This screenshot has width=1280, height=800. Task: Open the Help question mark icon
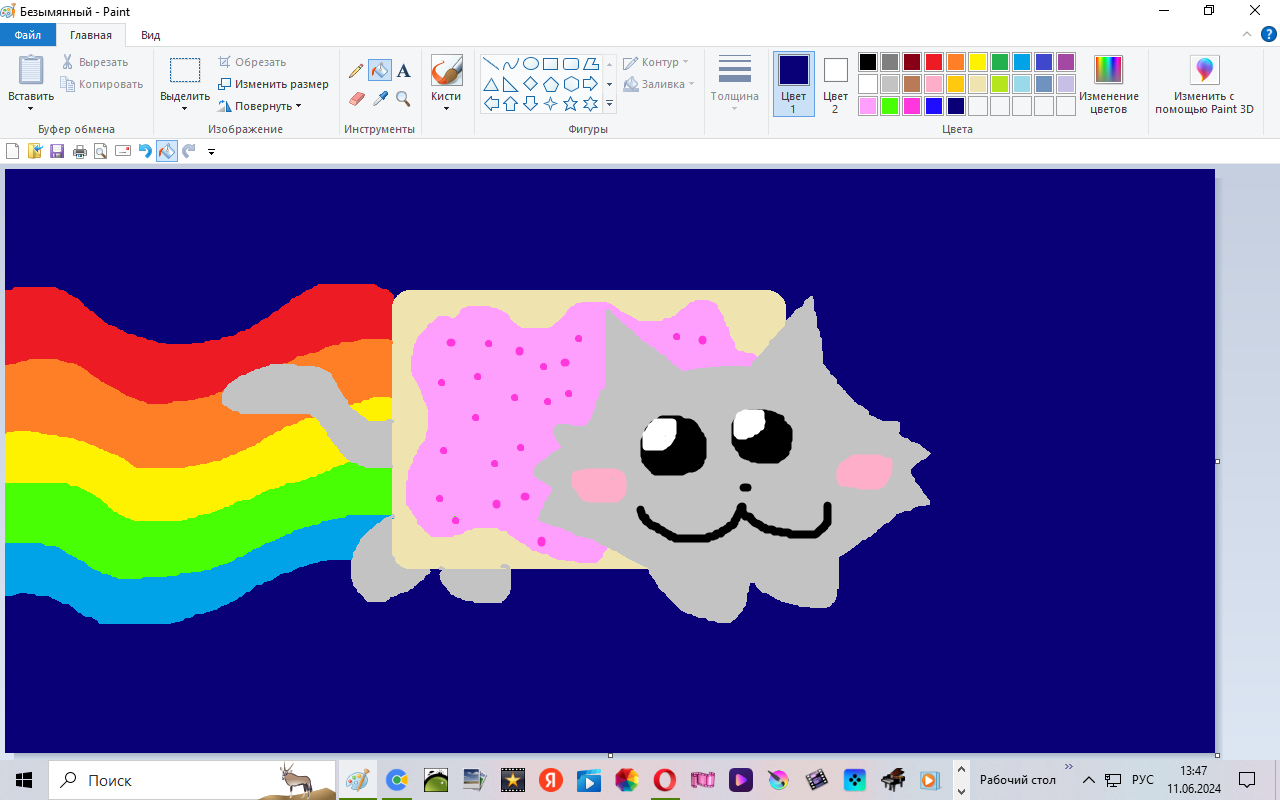tap(1269, 34)
